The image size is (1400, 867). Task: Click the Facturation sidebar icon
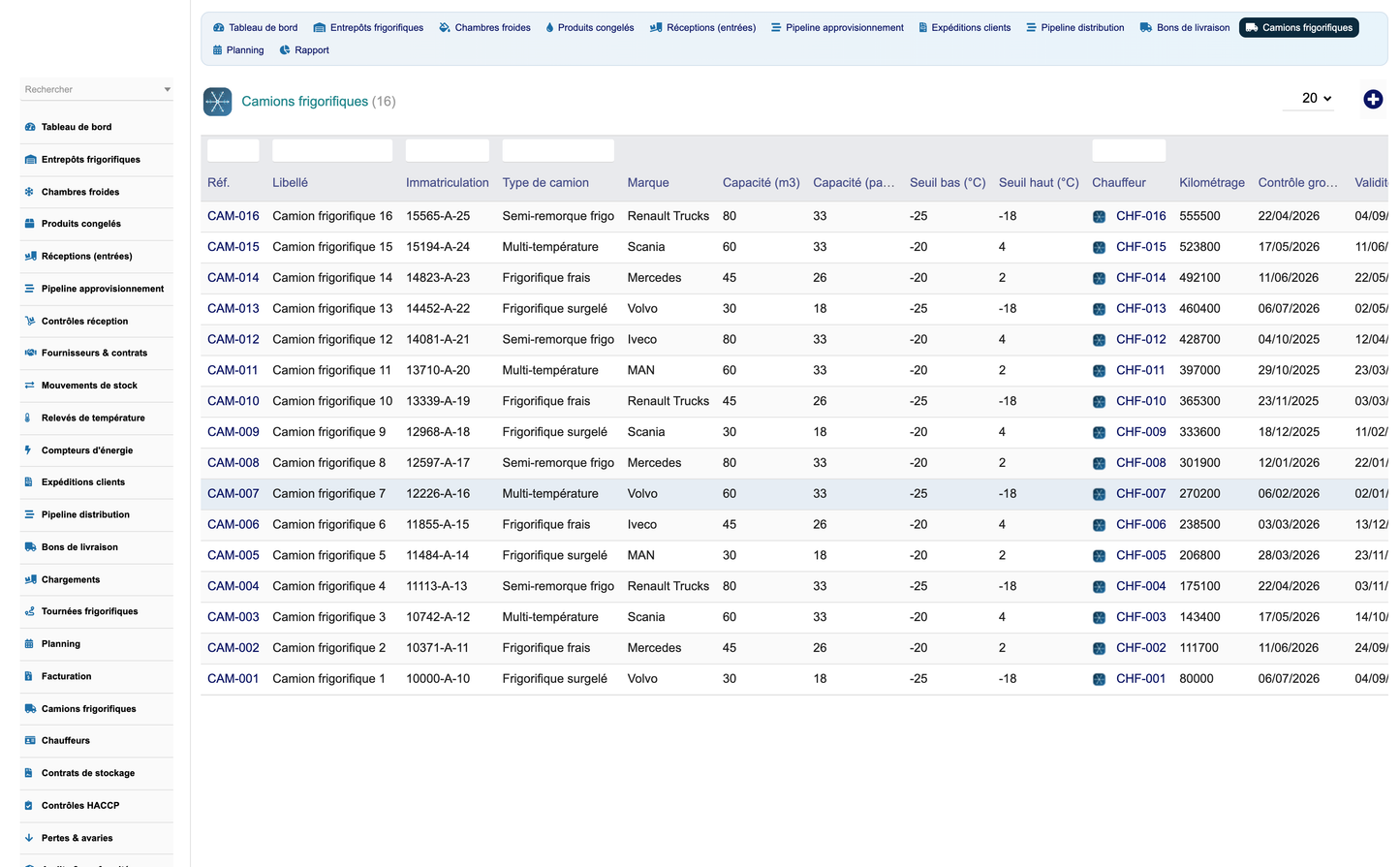pyautogui.click(x=28, y=677)
